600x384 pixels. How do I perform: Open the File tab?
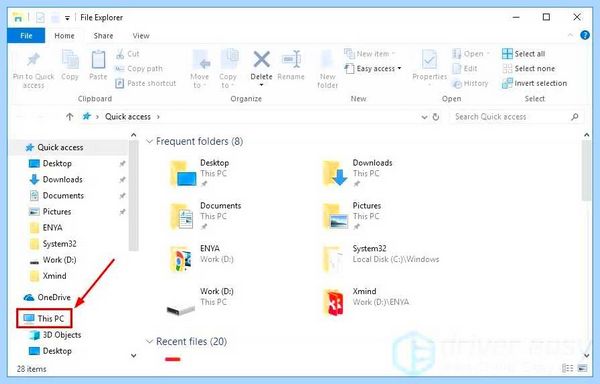(x=26, y=36)
